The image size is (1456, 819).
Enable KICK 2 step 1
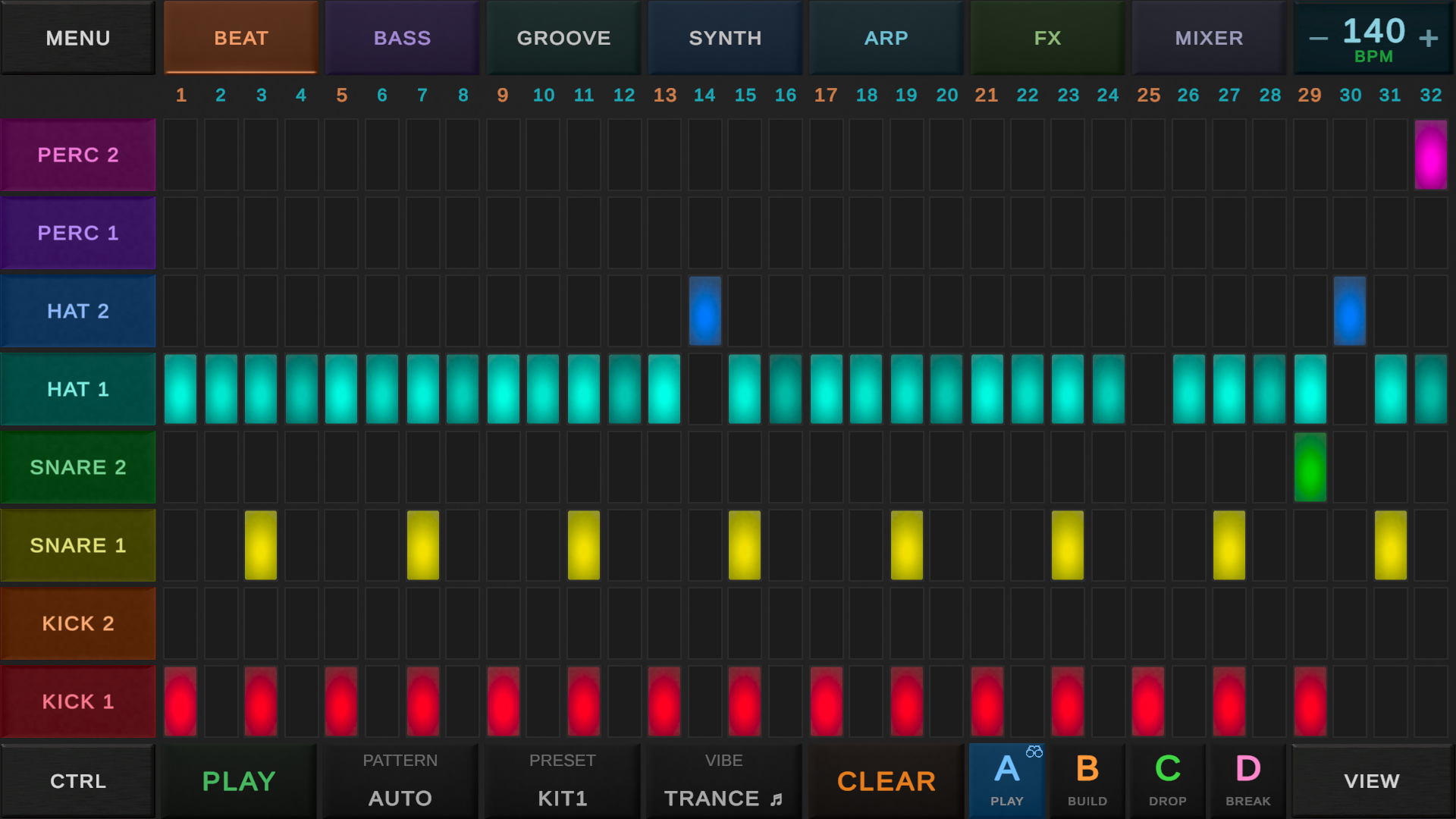180,623
